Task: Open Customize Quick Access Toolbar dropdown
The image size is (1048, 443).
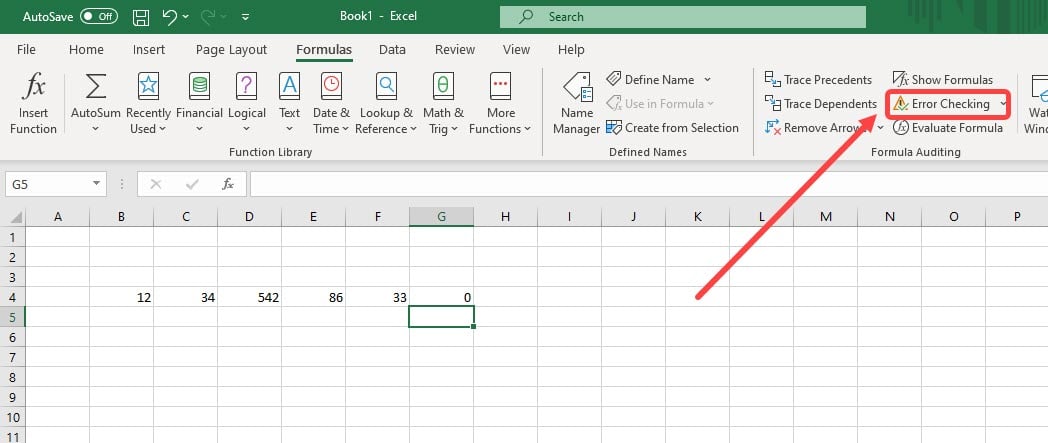Action: point(245,17)
